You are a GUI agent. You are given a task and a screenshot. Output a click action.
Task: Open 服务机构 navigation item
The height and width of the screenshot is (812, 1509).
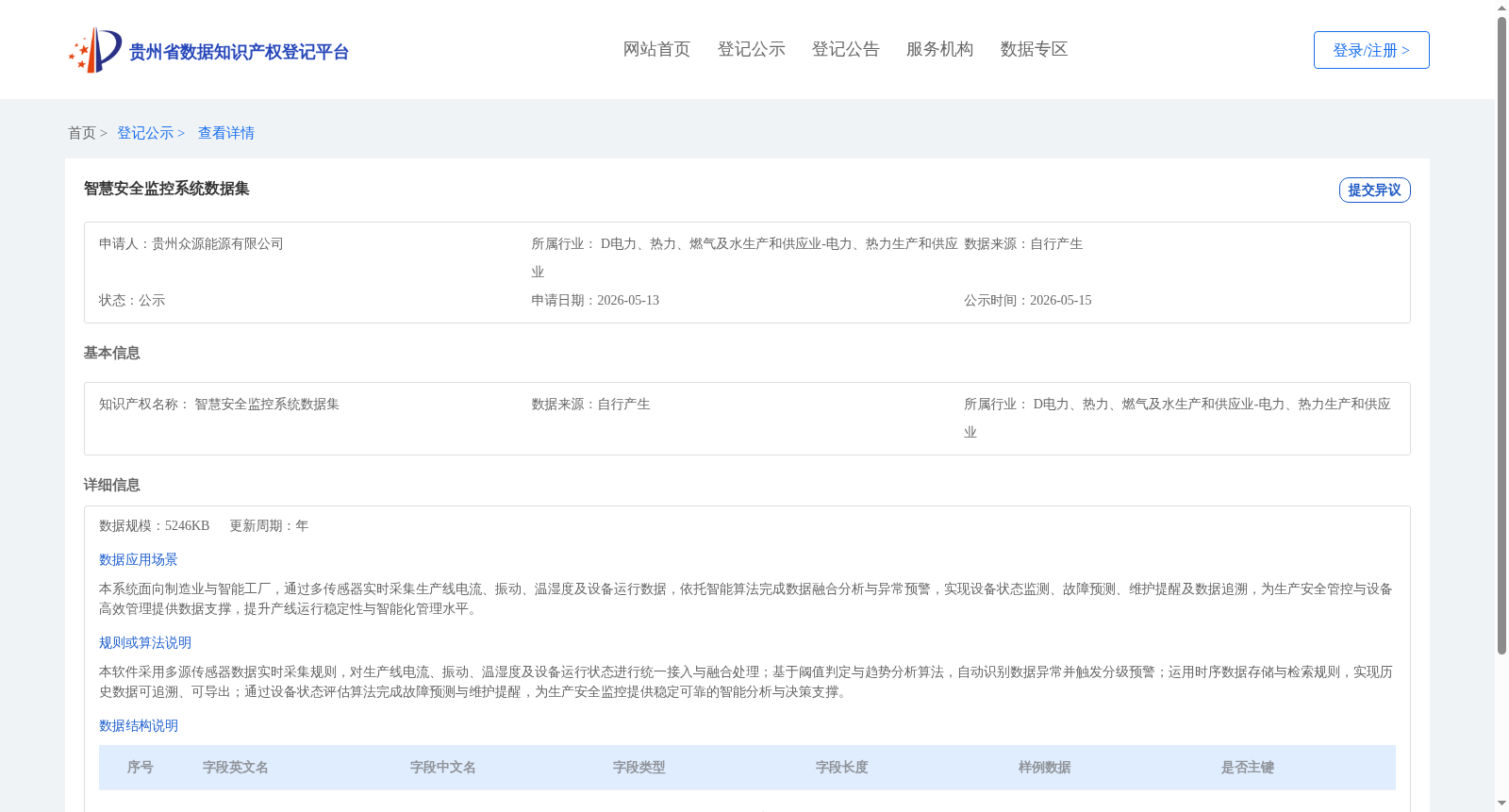[x=939, y=49]
